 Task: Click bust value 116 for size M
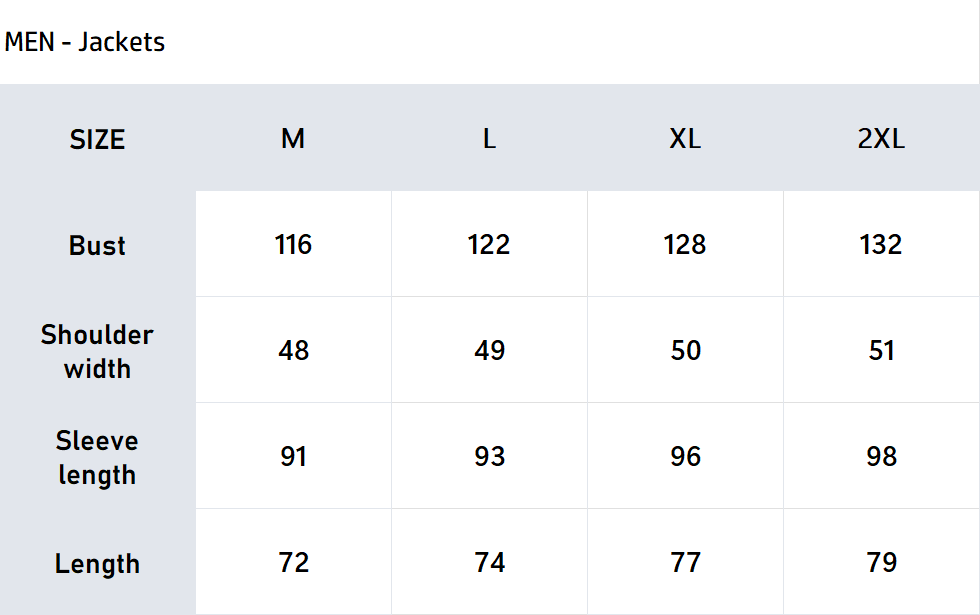click(293, 244)
